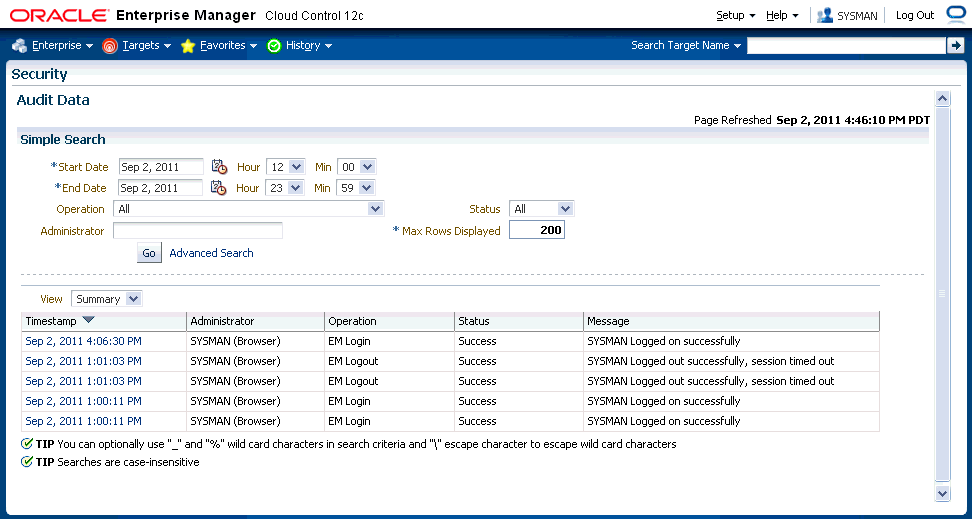Click the End Date input field

coord(161,188)
